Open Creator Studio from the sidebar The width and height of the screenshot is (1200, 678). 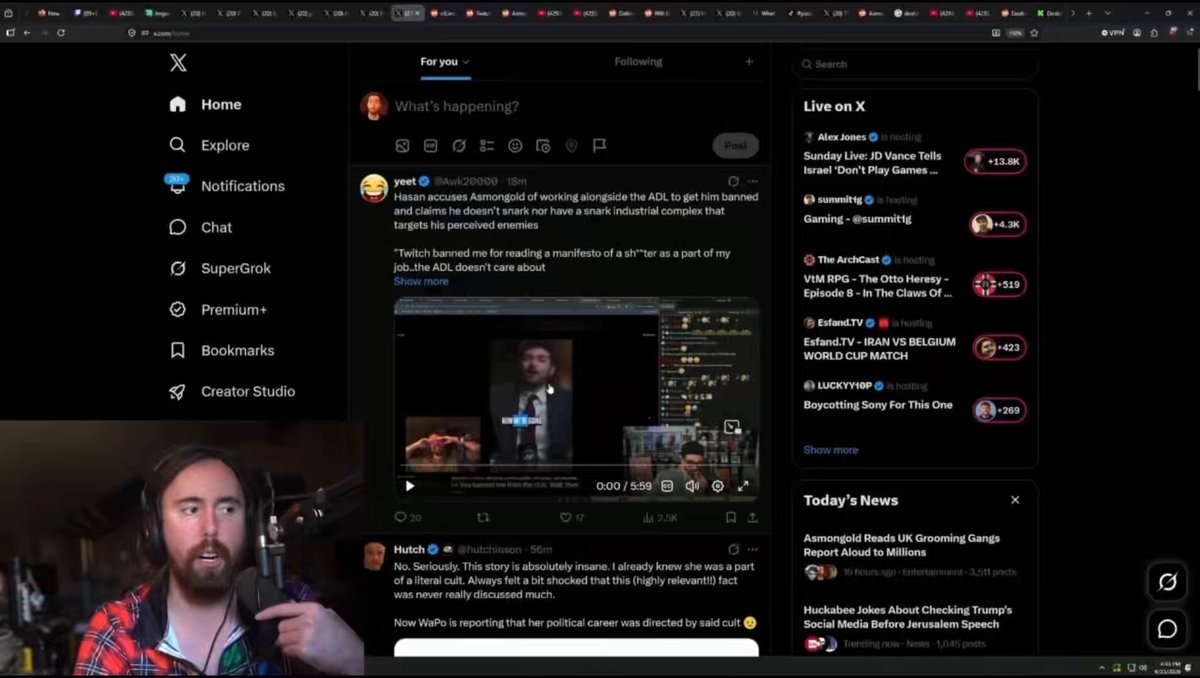(x=233, y=391)
